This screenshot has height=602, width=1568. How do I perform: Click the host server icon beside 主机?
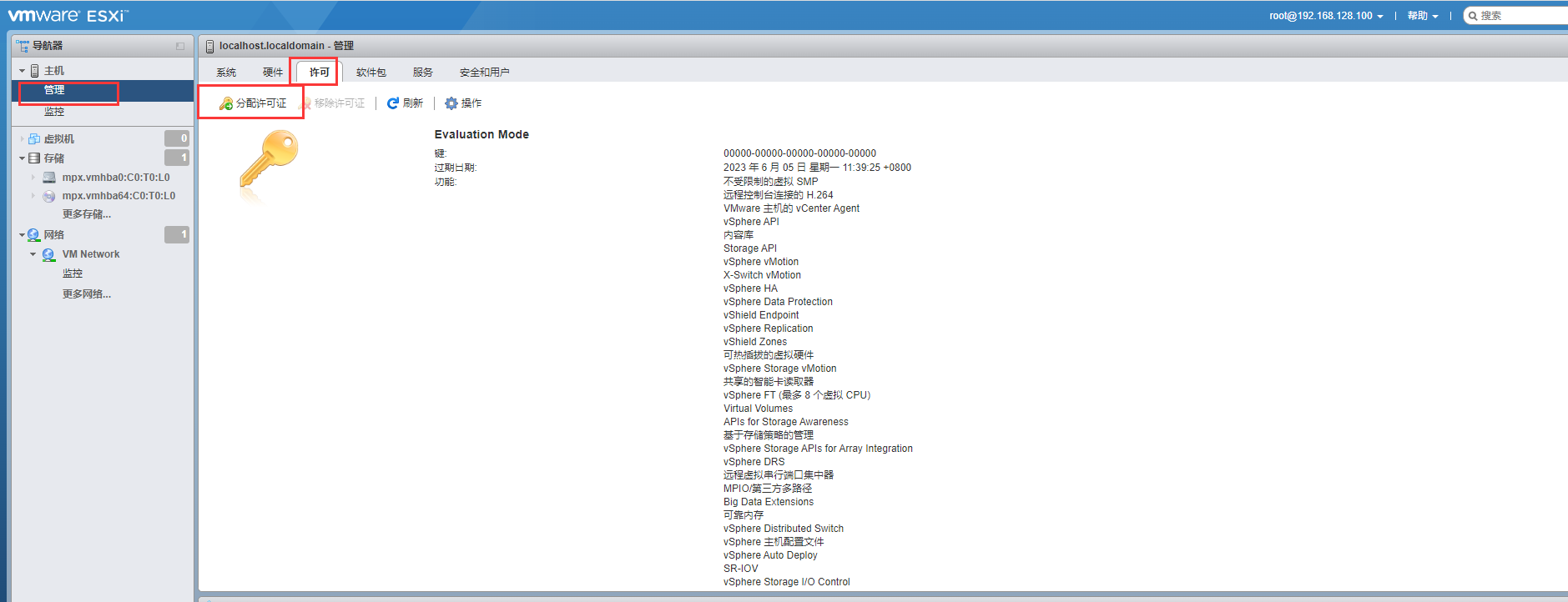coord(35,71)
